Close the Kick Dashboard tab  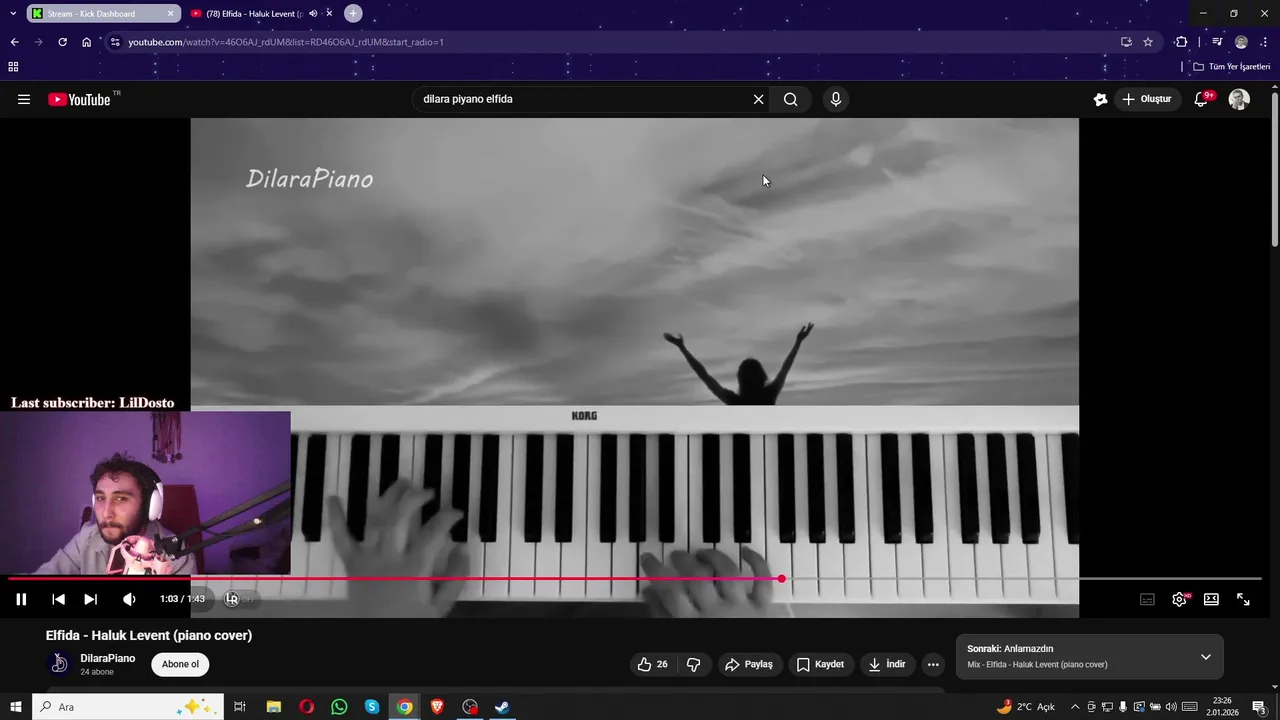(x=170, y=13)
